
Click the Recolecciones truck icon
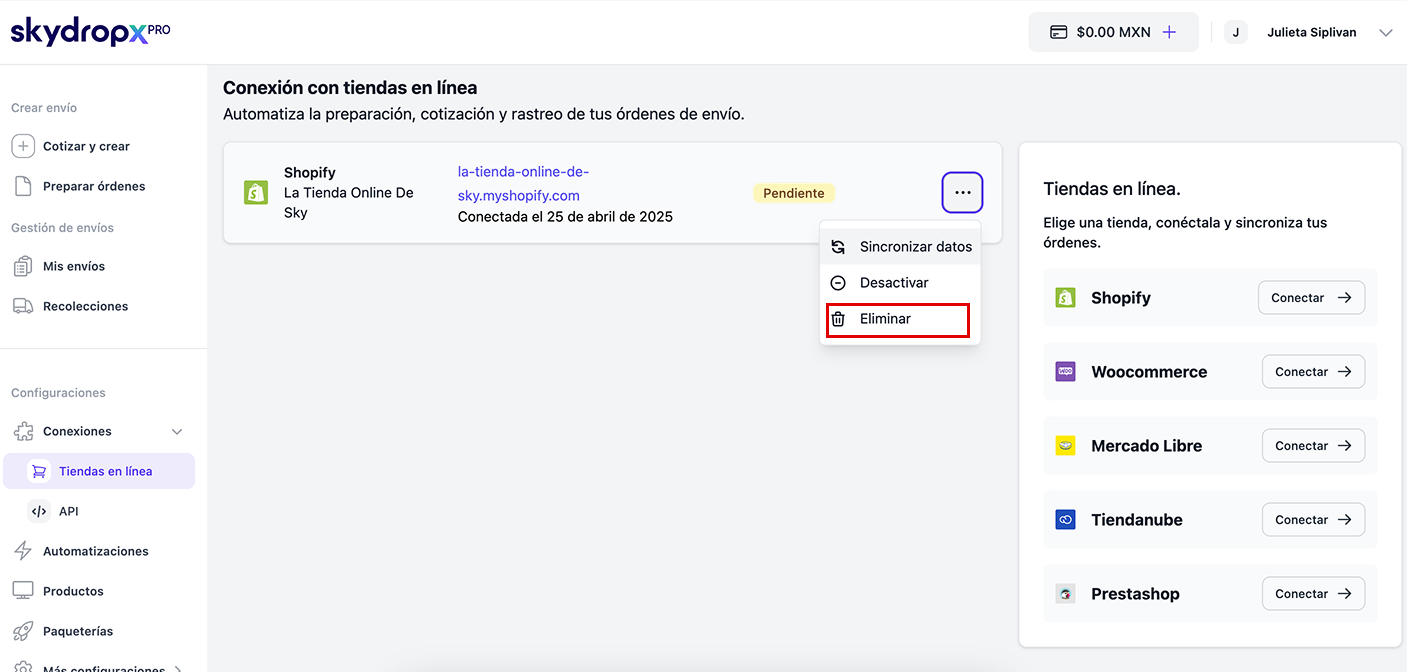(23, 306)
